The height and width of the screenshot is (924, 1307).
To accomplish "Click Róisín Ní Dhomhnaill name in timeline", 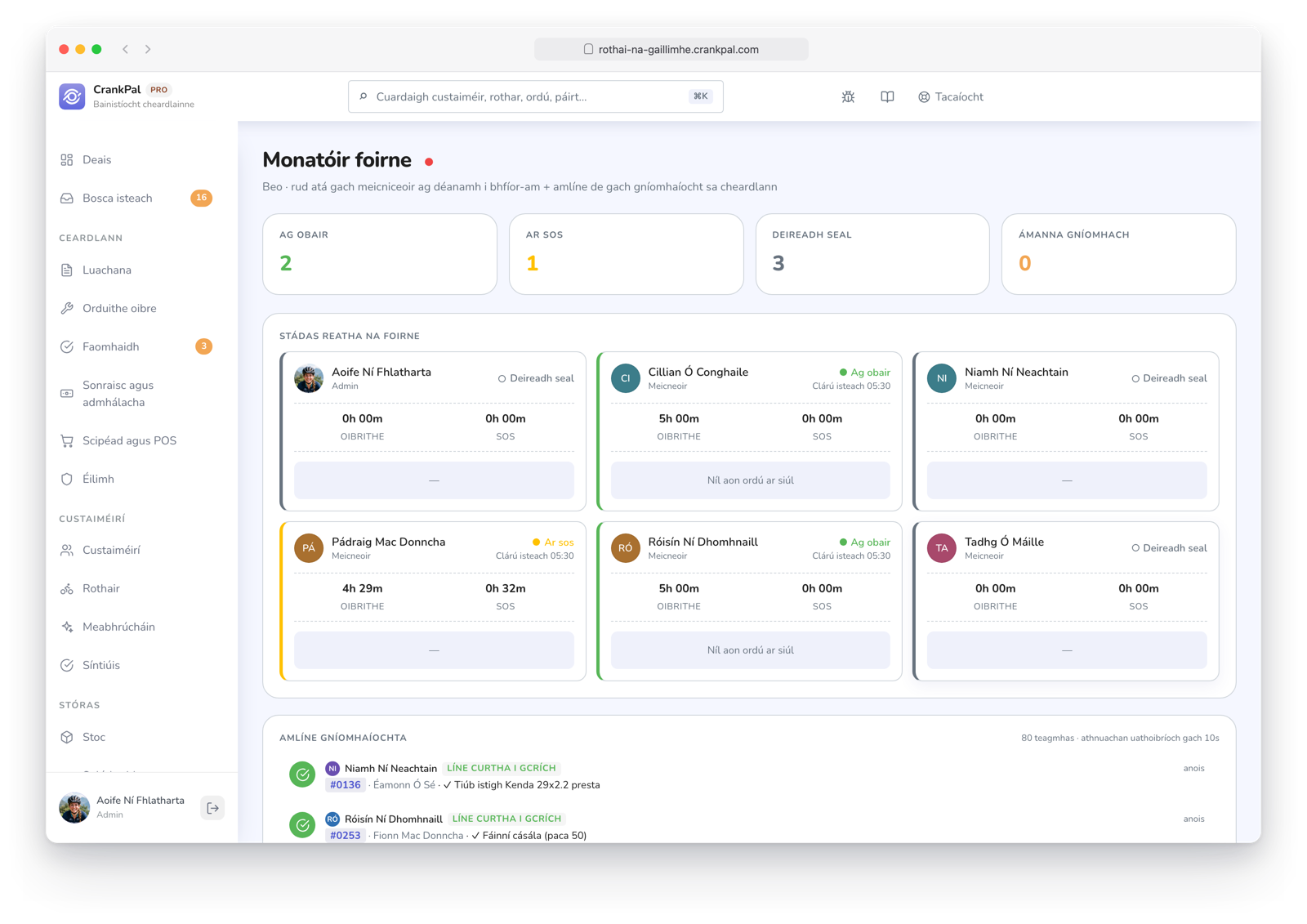I will (394, 819).
